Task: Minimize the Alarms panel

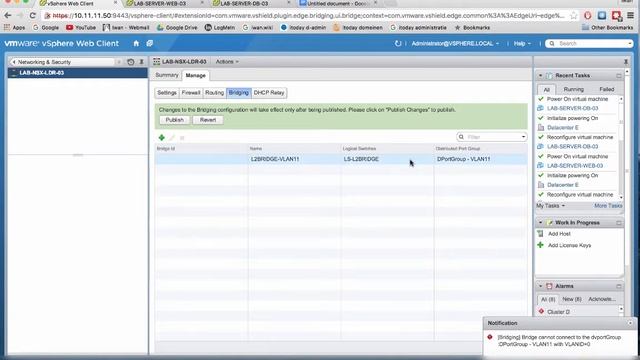Action: tap(619, 287)
